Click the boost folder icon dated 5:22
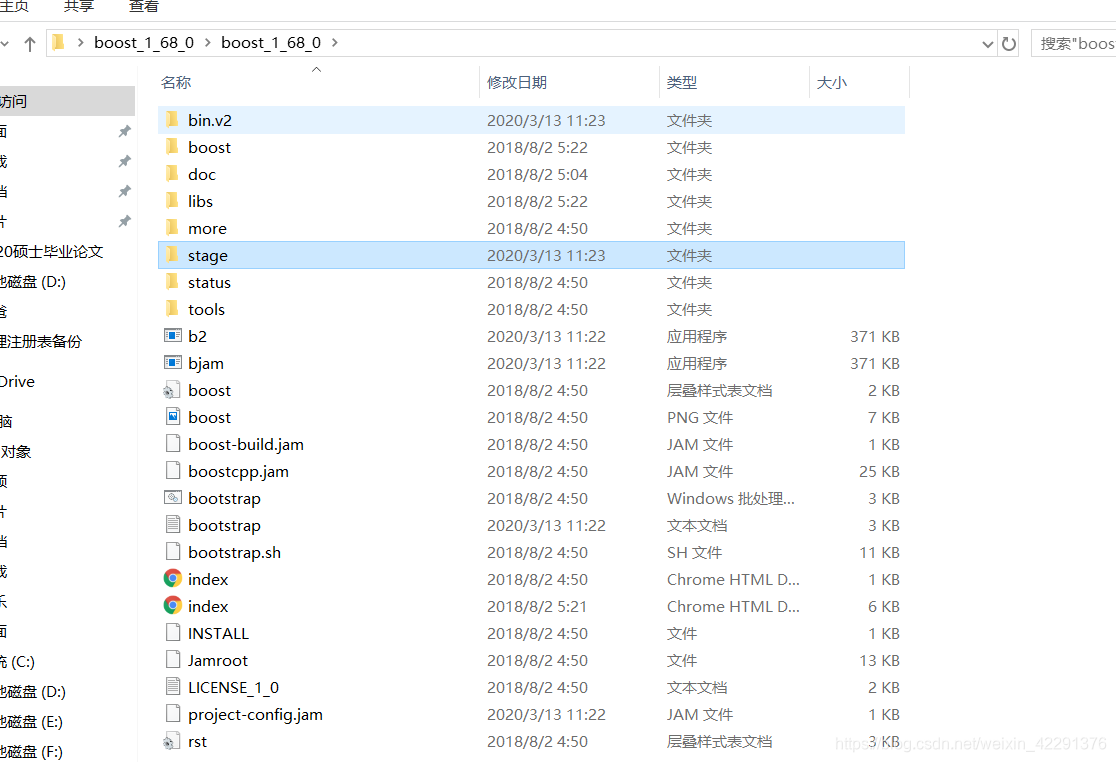 point(172,147)
